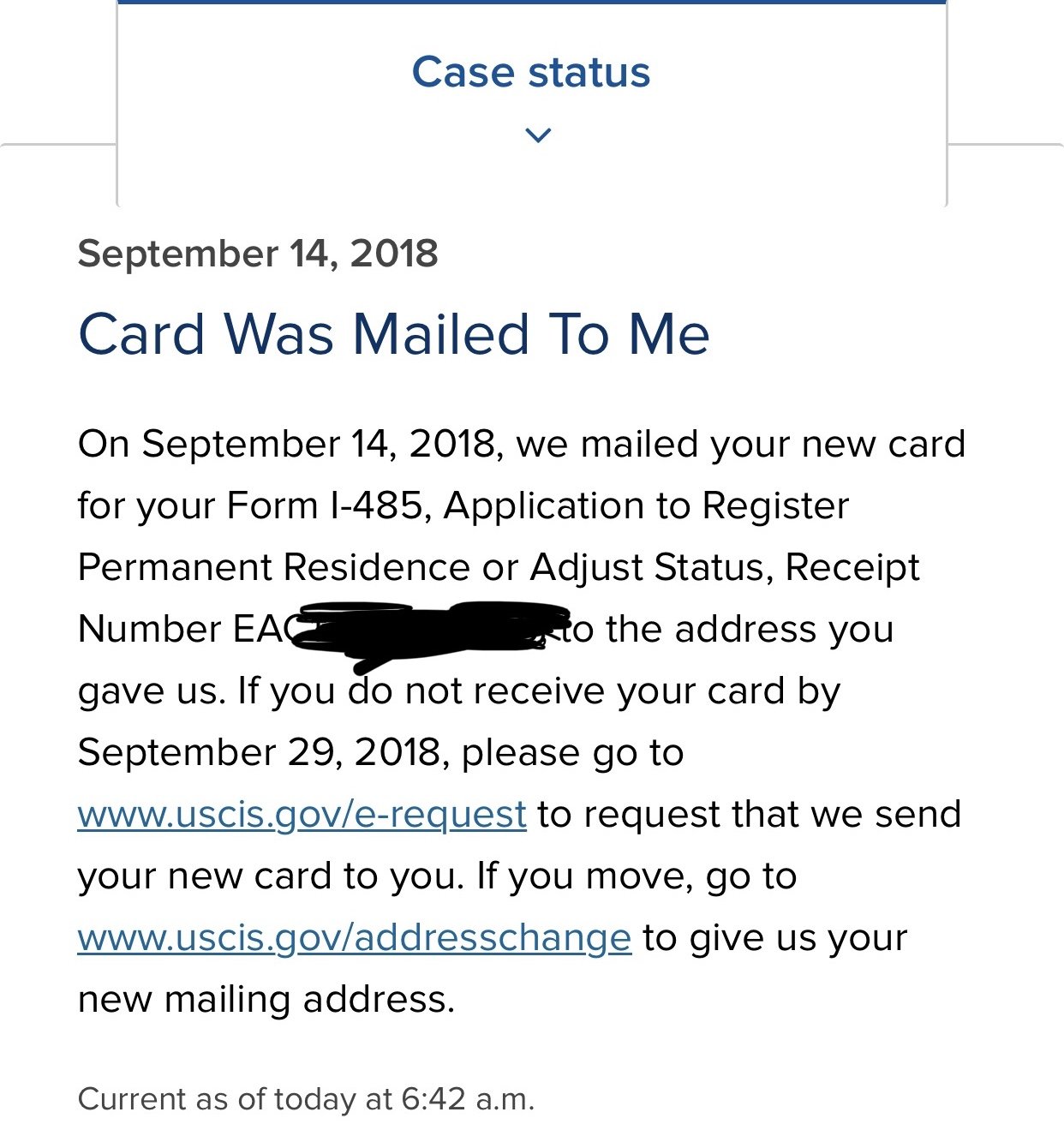Open the www.uscis.gov/addresschange link

tap(355, 937)
